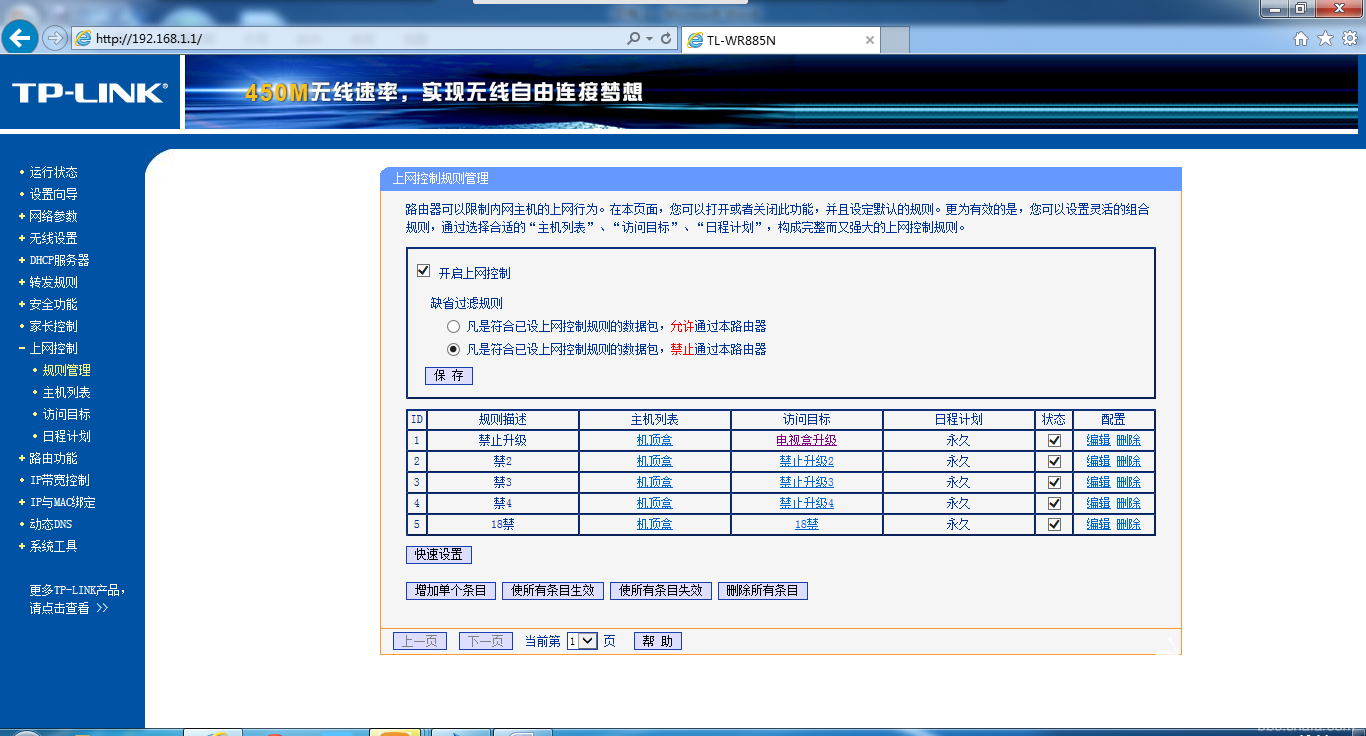Expand 路由功能 menu
This screenshot has height=736, width=1366.
[x=53, y=458]
